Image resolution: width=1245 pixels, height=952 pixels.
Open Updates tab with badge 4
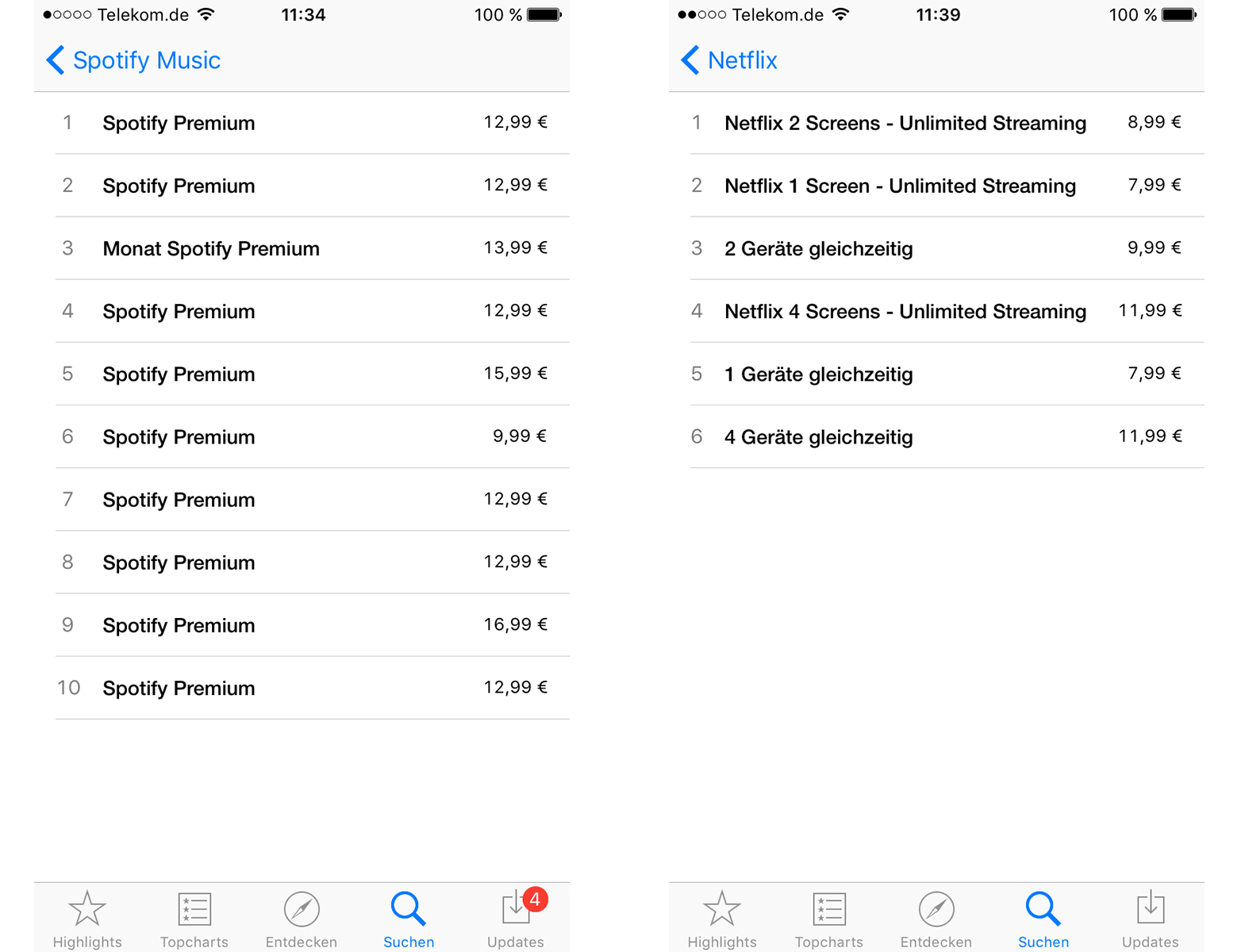(x=517, y=919)
